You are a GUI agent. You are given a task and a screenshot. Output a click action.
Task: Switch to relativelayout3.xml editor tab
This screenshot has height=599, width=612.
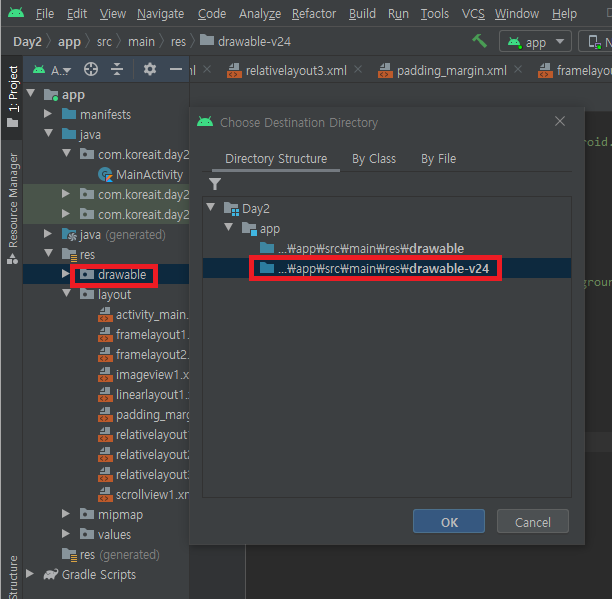tap(288, 71)
